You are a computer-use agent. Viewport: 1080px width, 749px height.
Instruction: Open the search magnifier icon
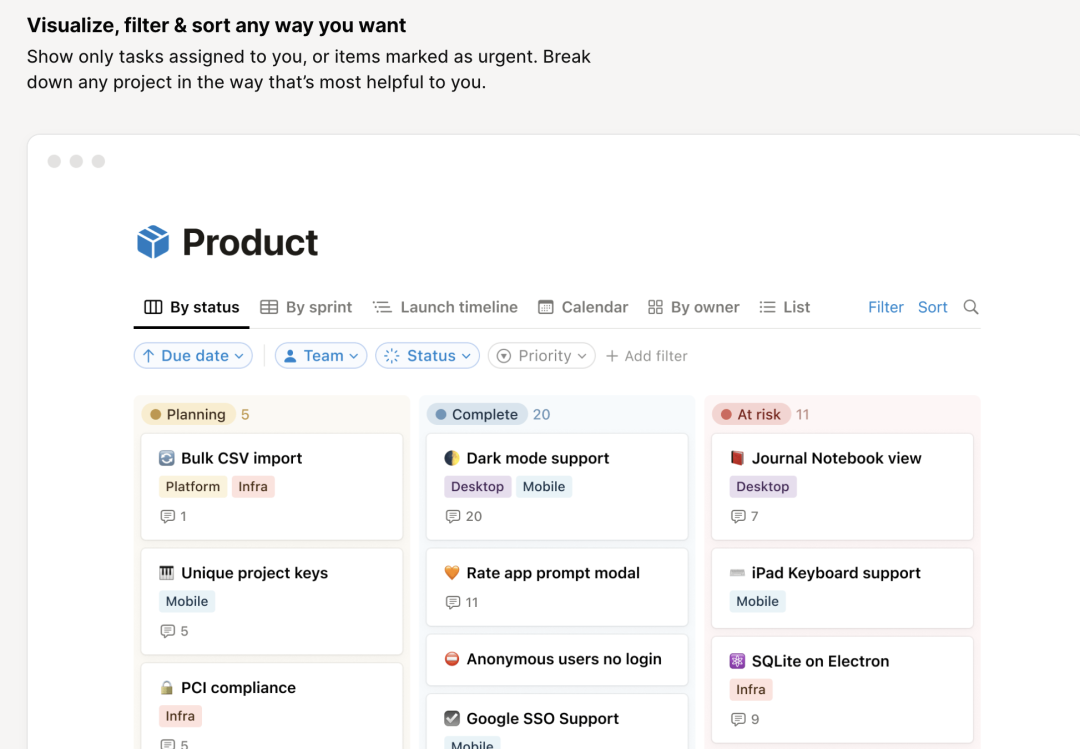[970, 307]
